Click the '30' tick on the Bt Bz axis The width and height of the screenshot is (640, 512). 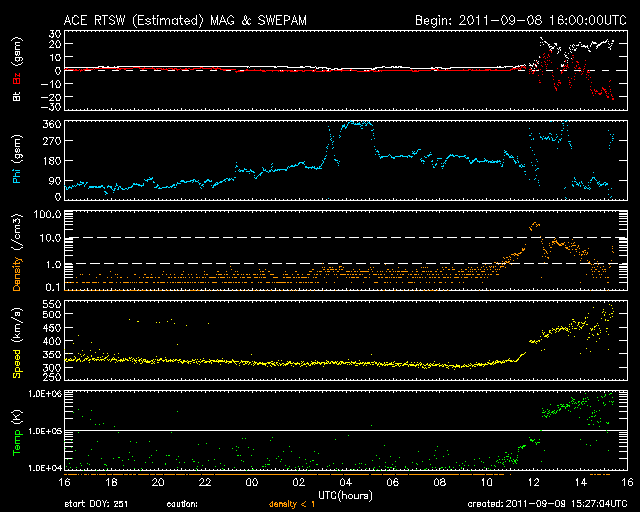click(55, 34)
